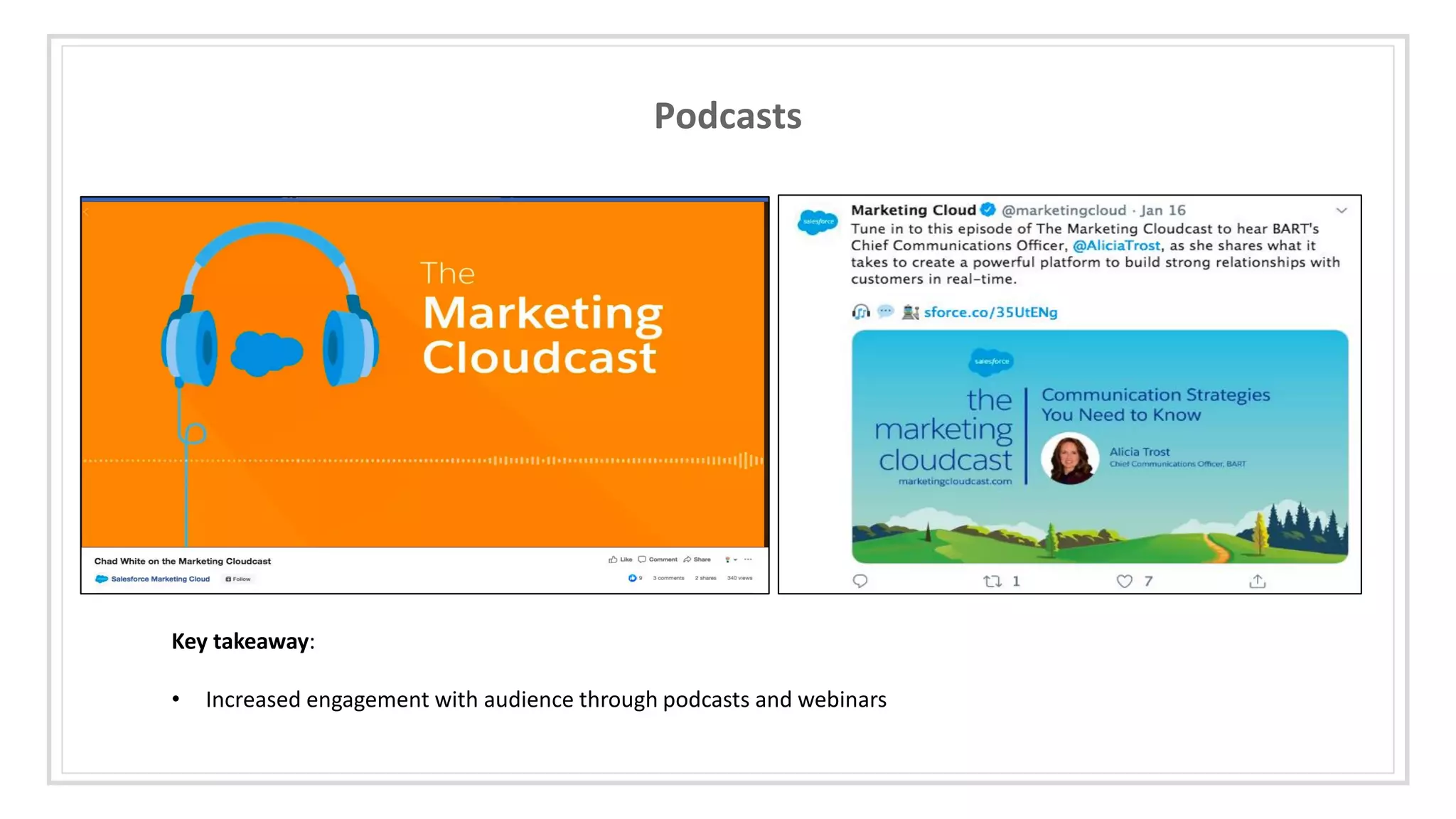
Task: Click the headphones emoji in the tweet
Action: click(861, 312)
